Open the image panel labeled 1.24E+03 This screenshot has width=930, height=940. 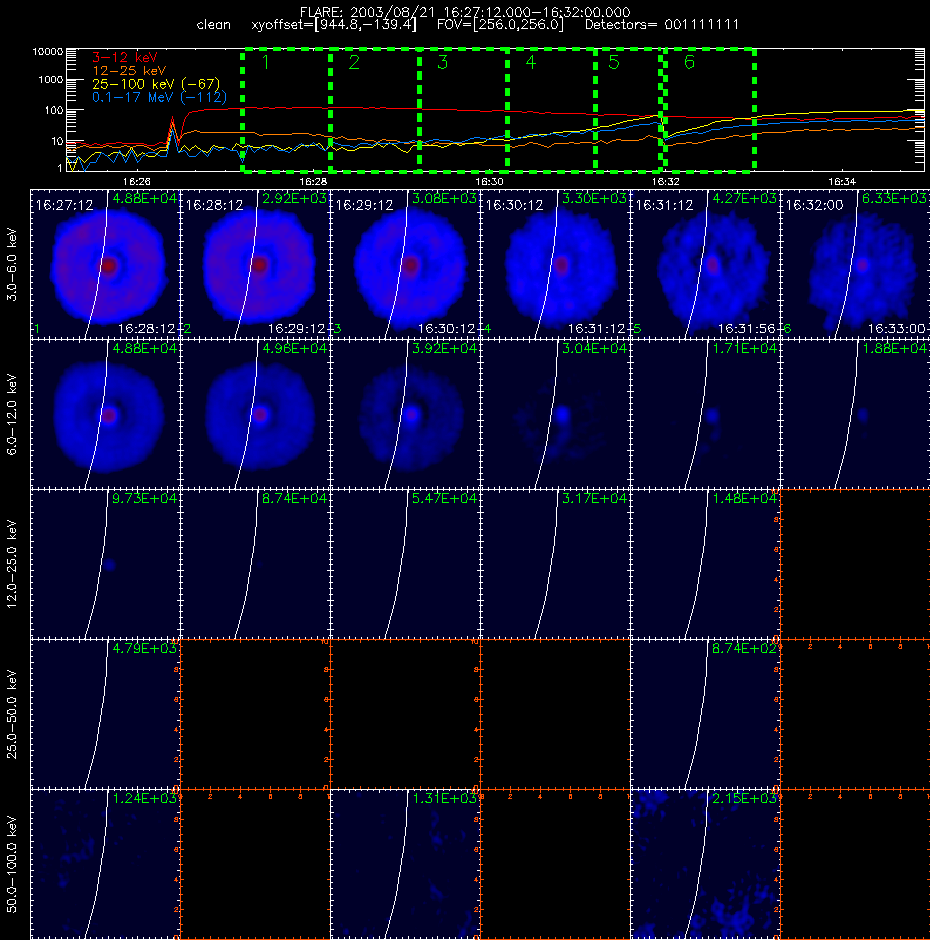(106, 864)
